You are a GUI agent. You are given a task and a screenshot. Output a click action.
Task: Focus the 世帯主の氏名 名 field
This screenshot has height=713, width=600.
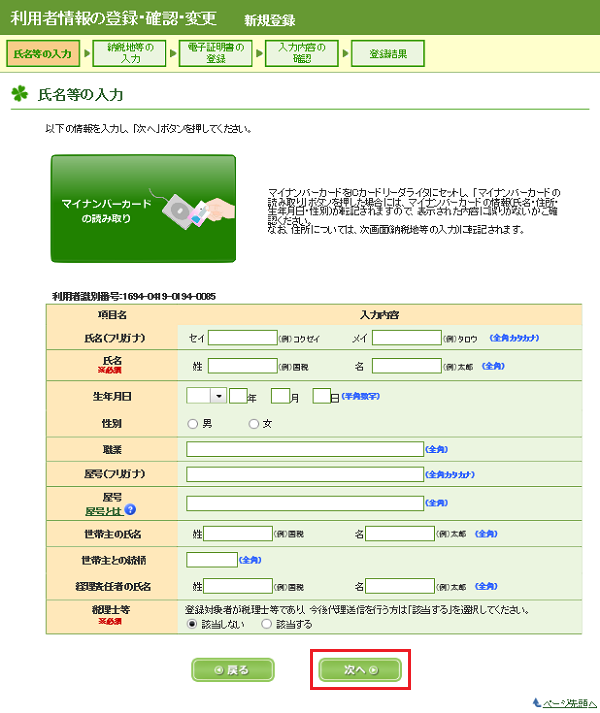pyautogui.click(x=400, y=534)
